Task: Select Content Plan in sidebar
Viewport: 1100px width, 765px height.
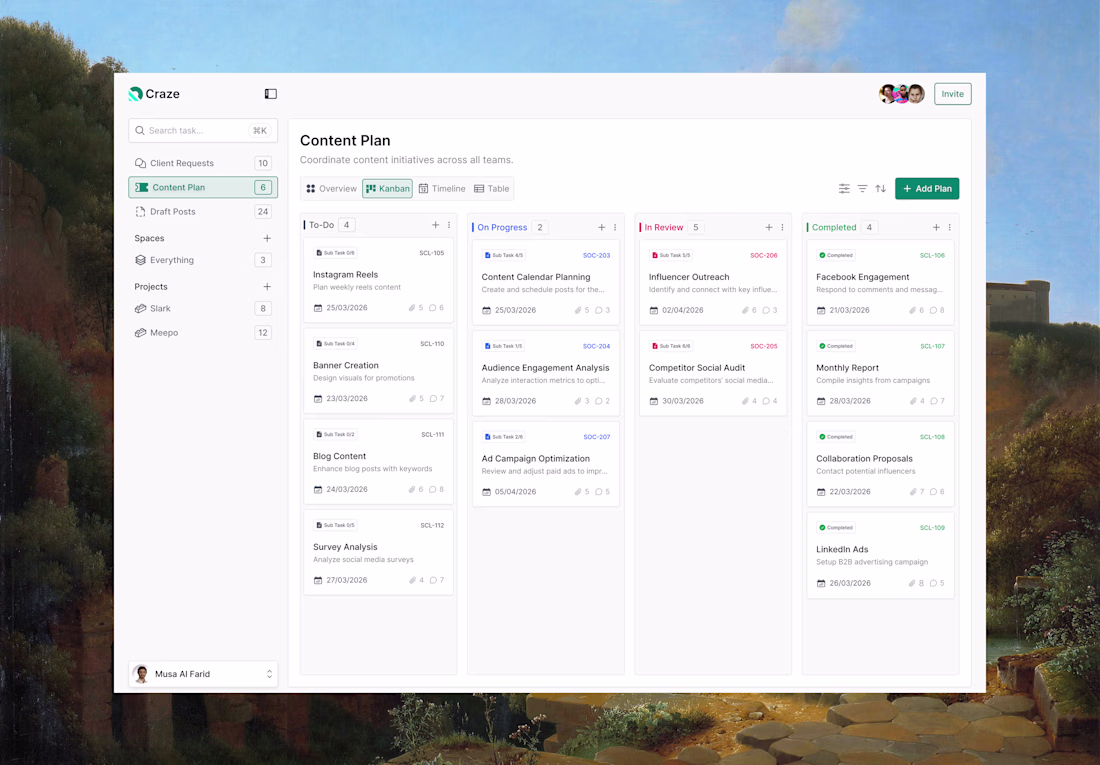Action: point(203,187)
